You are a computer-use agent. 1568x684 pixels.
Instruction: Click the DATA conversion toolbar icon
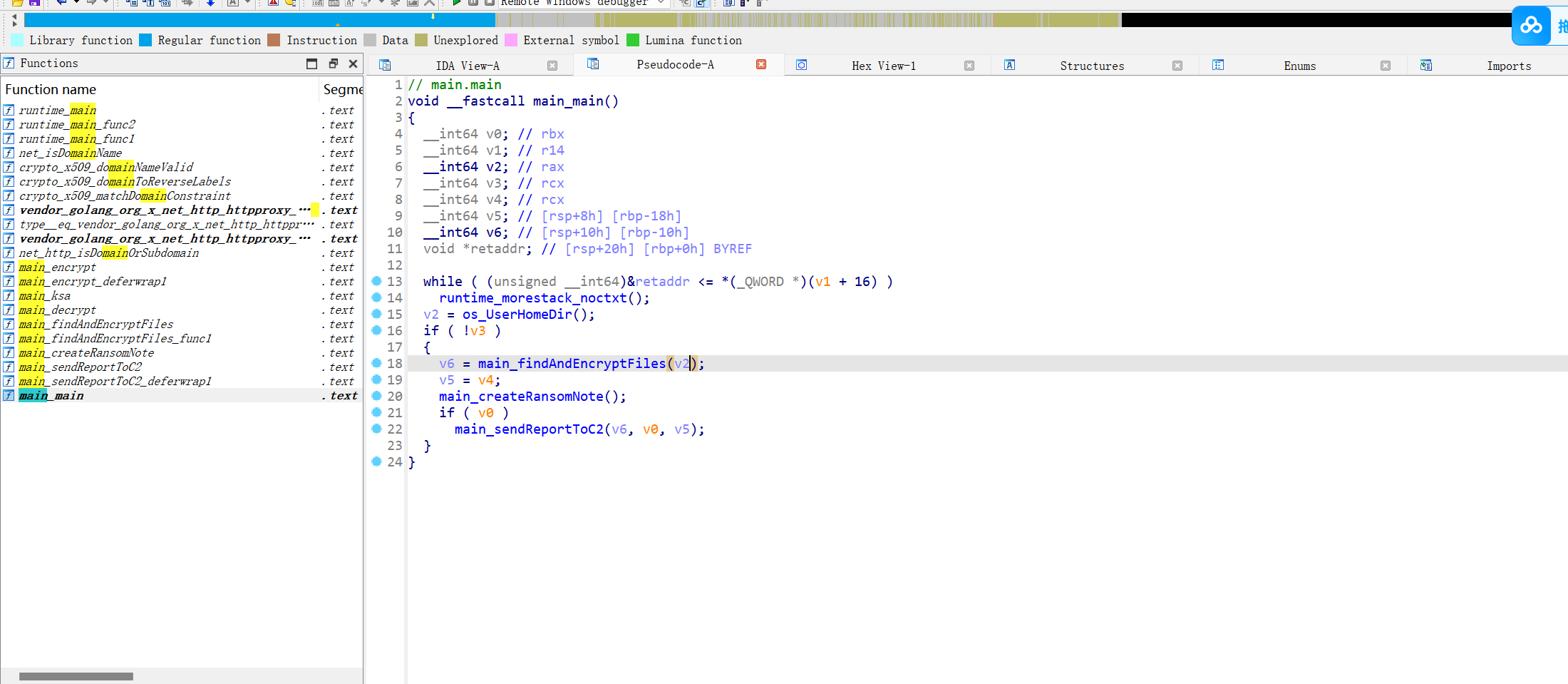coord(335,4)
